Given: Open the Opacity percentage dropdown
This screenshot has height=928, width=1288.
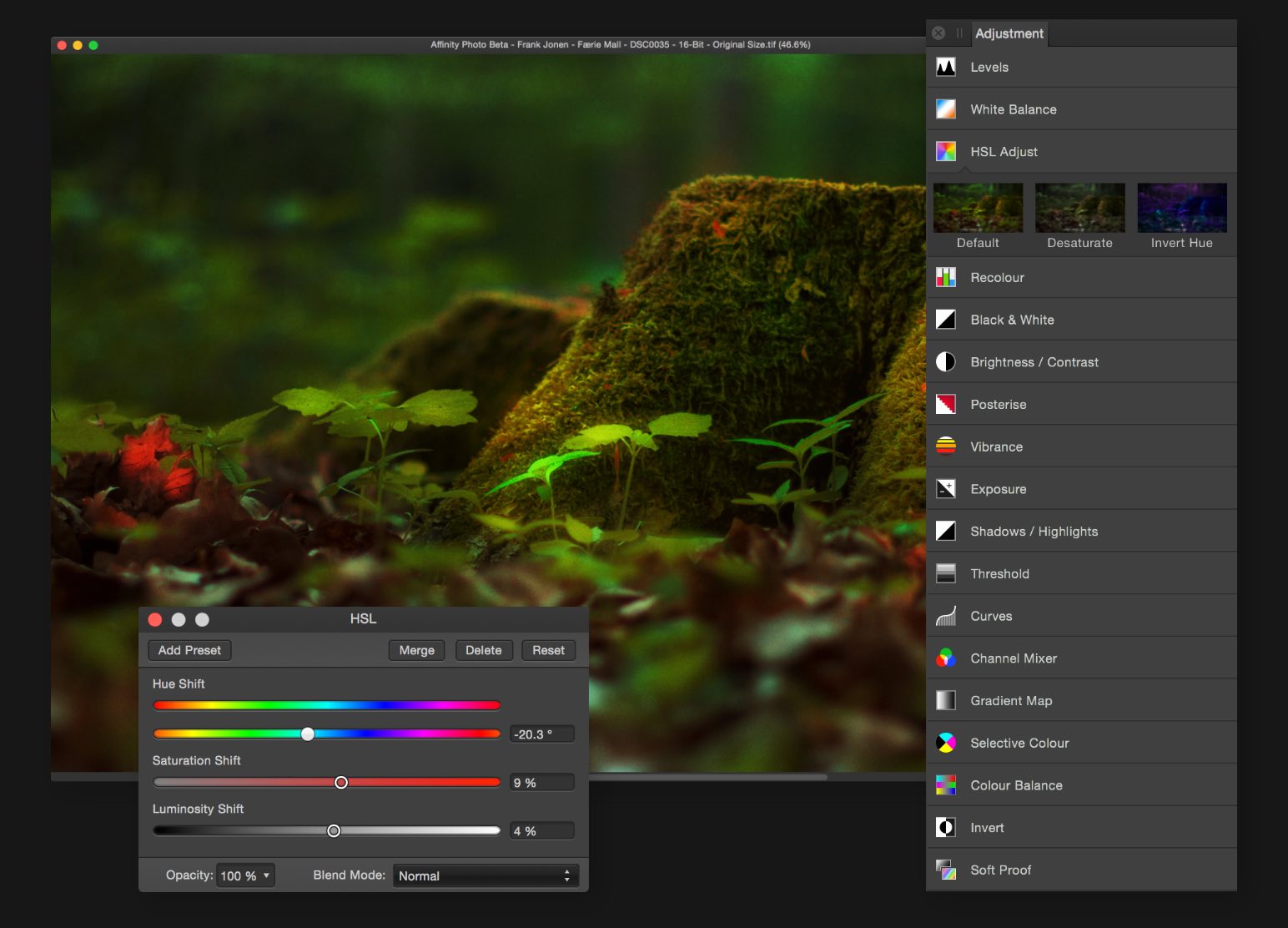Looking at the screenshot, I should point(245,875).
